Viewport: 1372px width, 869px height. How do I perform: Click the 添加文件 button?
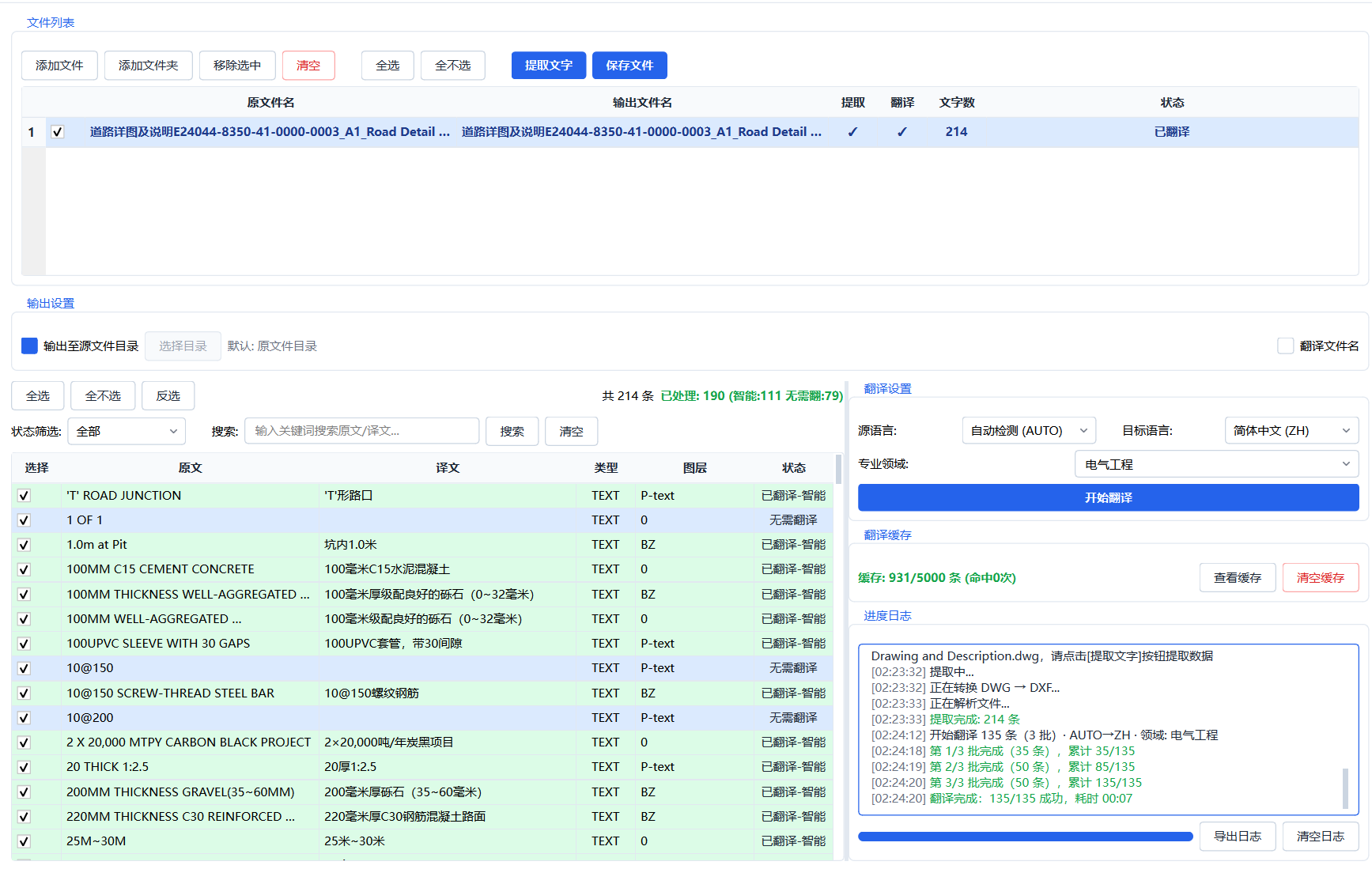[x=59, y=66]
